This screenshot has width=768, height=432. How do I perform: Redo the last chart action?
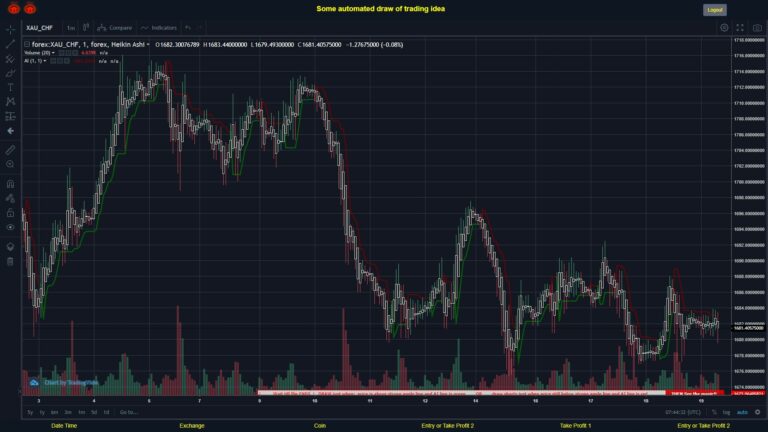[199, 27]
